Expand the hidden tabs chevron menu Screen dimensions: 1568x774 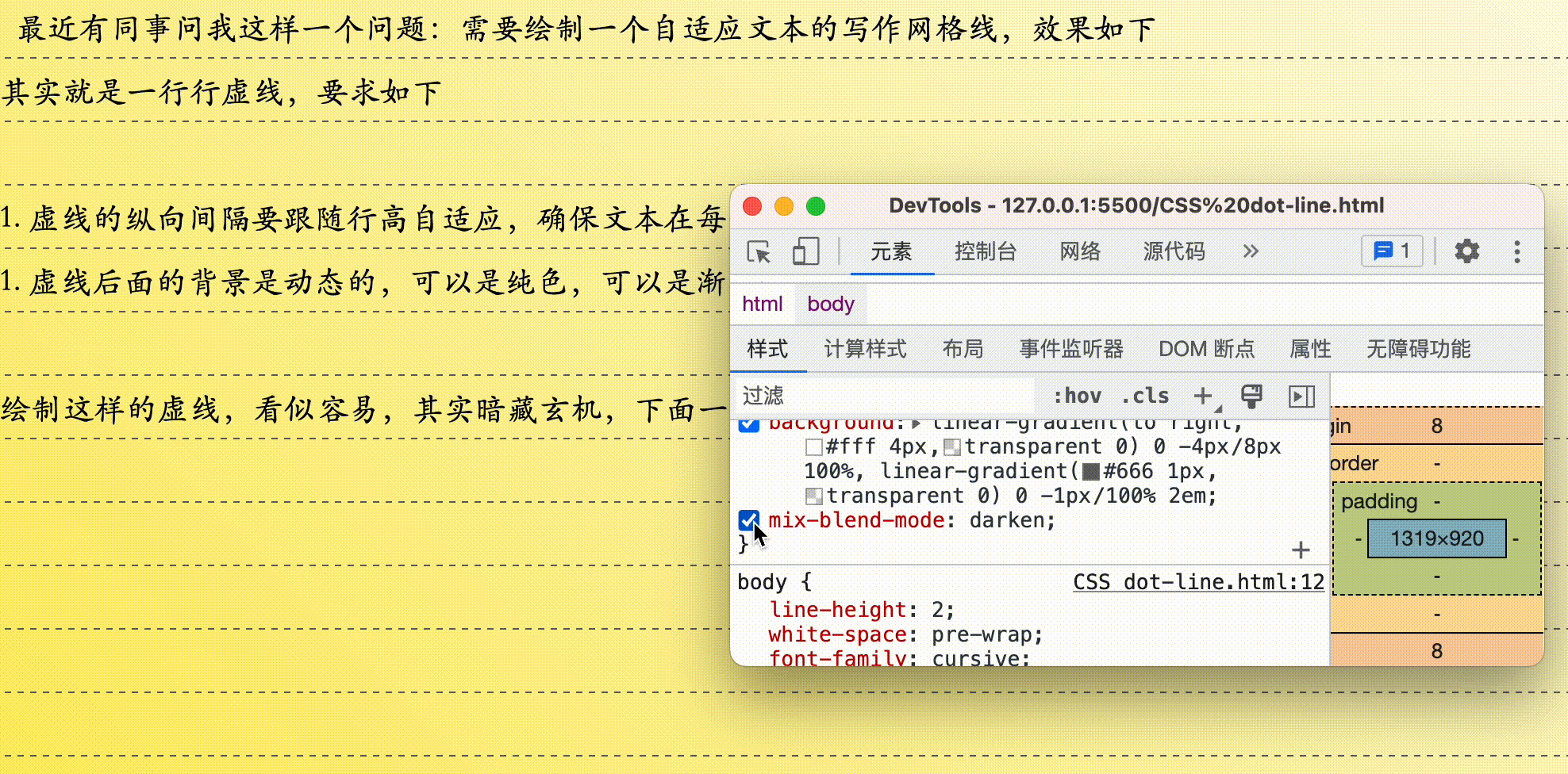click(x=1252, y=251)
